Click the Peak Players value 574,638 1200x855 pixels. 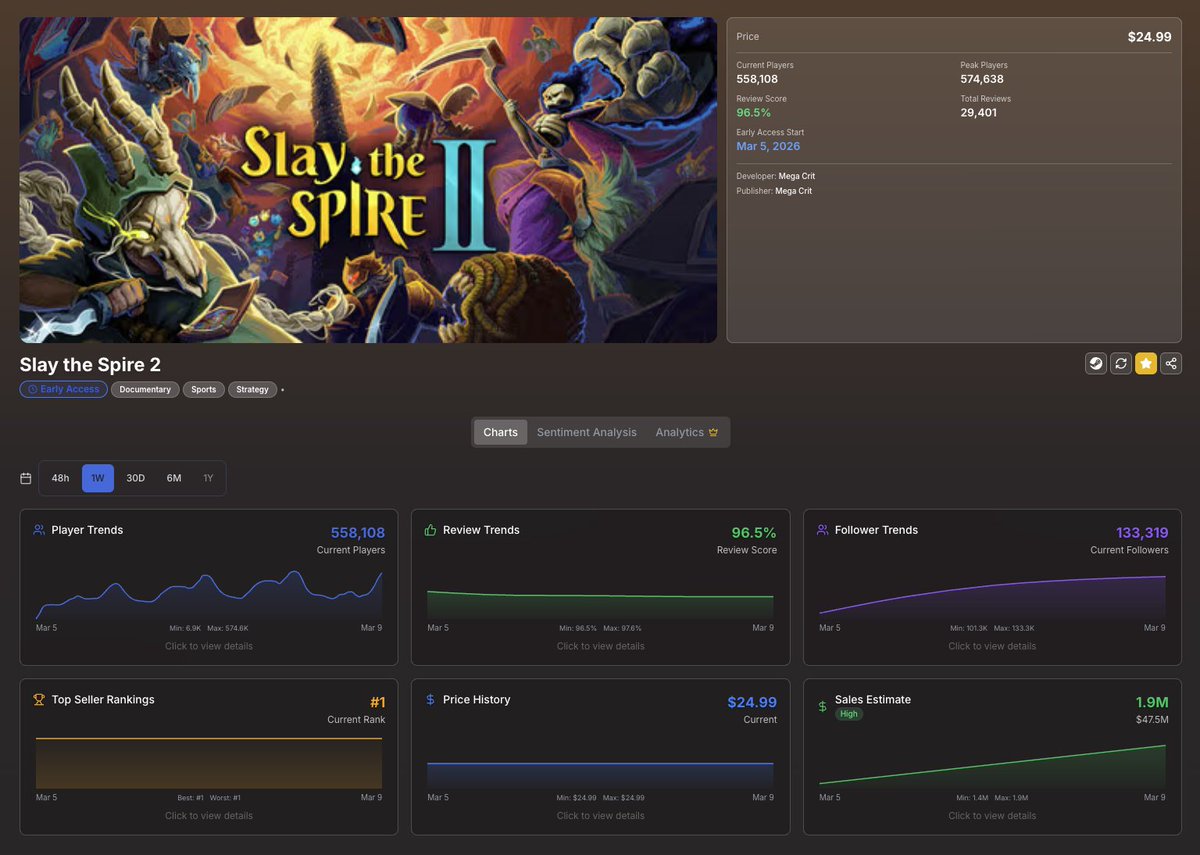click(x=982, y=79)
